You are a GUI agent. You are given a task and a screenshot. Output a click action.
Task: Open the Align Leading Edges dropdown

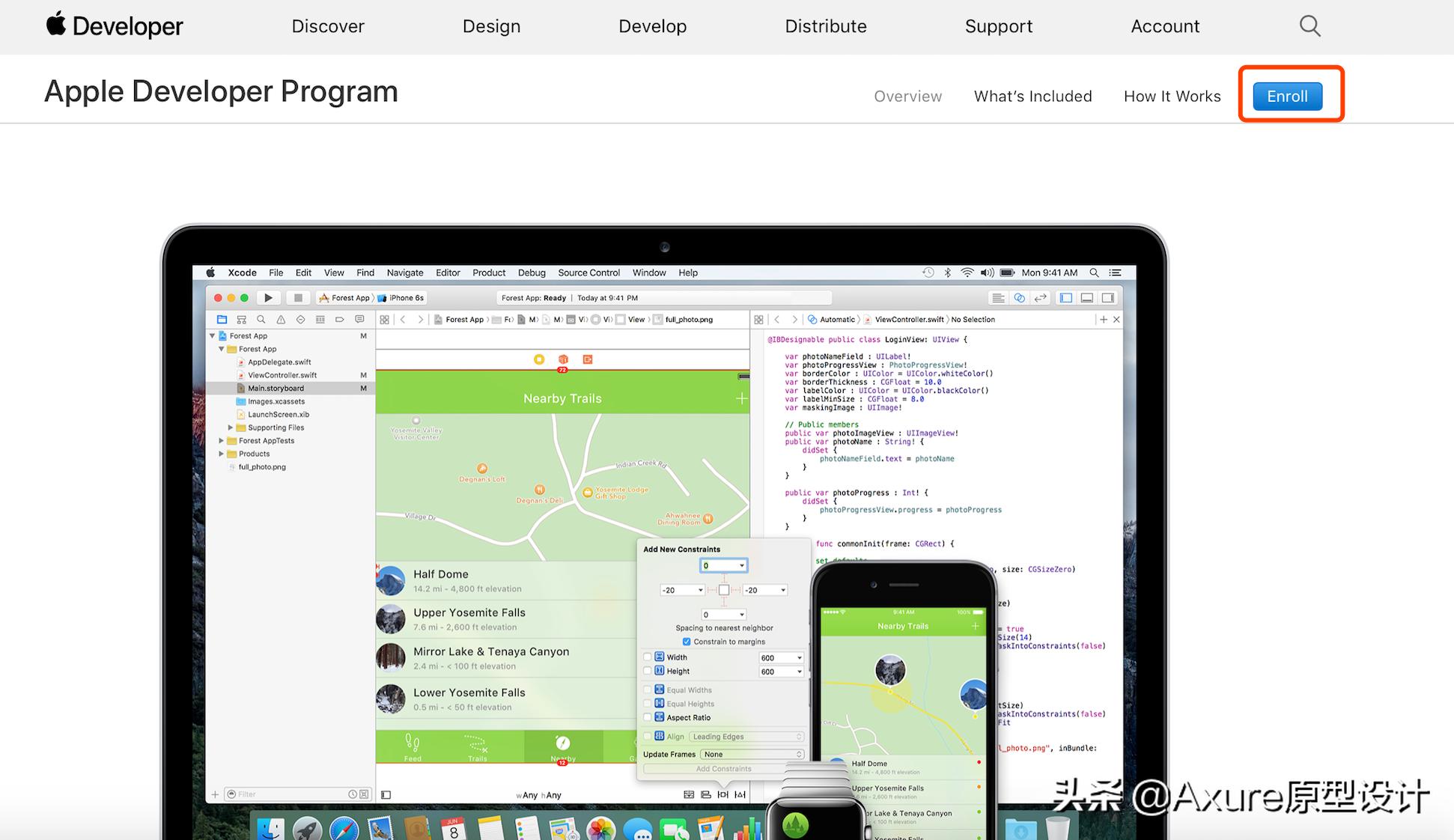[746, 737]
